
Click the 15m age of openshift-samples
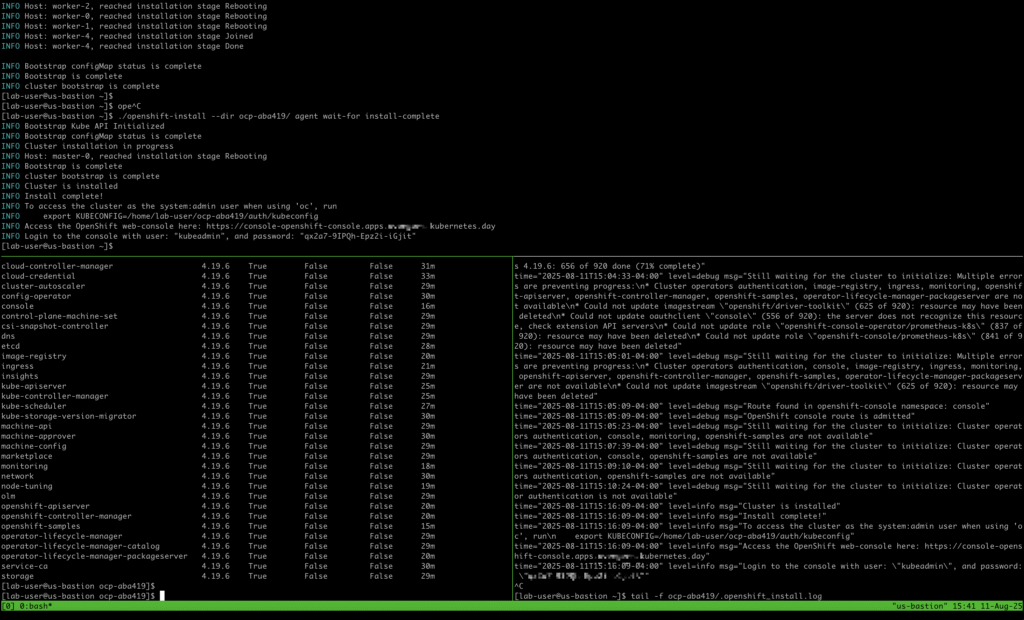428,526
